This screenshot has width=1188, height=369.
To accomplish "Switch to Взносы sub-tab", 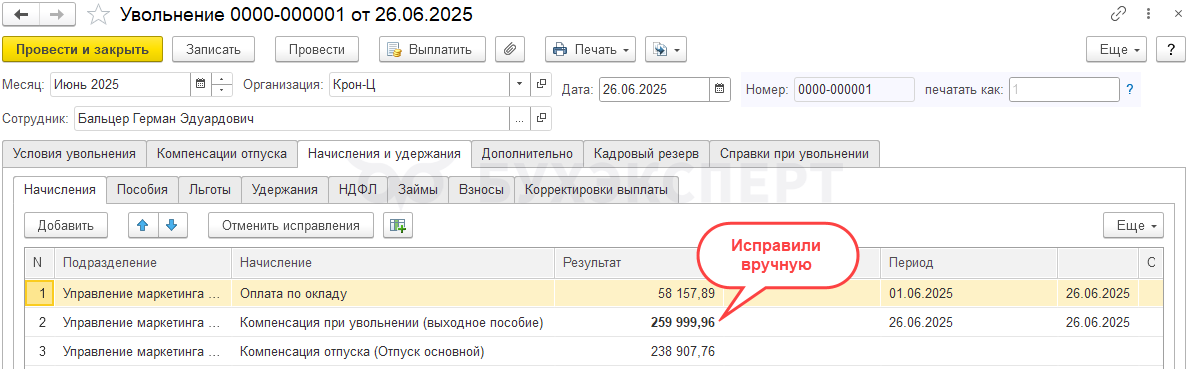I will point(481,189).
